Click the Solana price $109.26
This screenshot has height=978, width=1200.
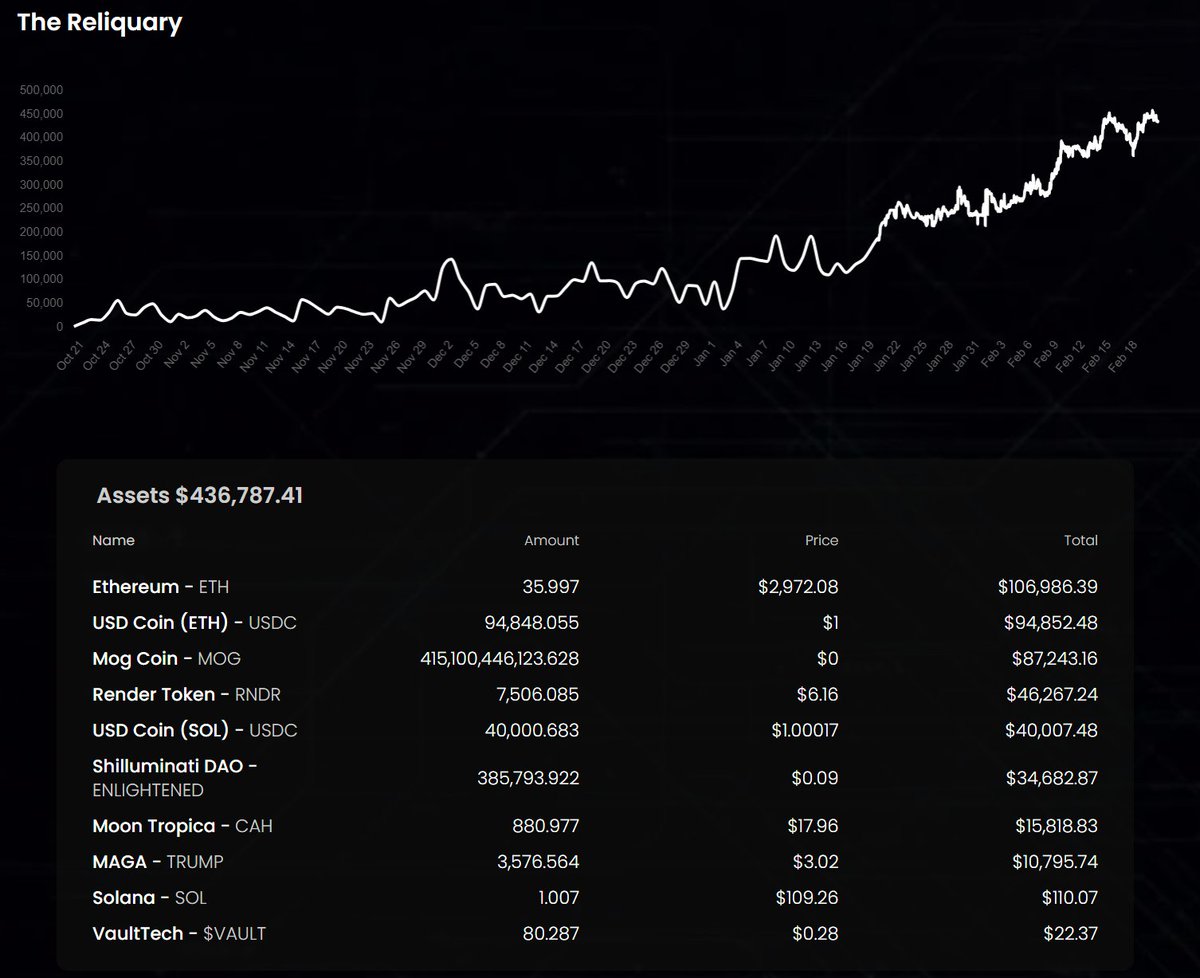[807, 898]
